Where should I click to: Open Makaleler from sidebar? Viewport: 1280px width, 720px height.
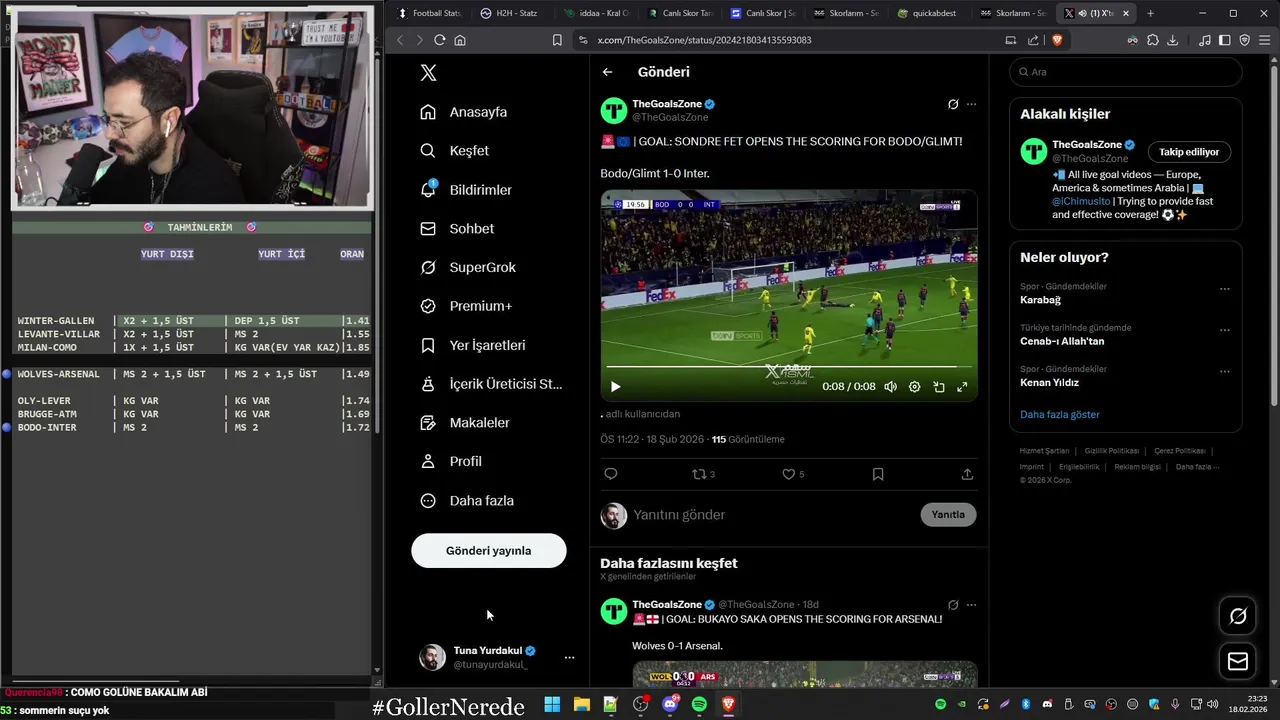click(465, 423)
